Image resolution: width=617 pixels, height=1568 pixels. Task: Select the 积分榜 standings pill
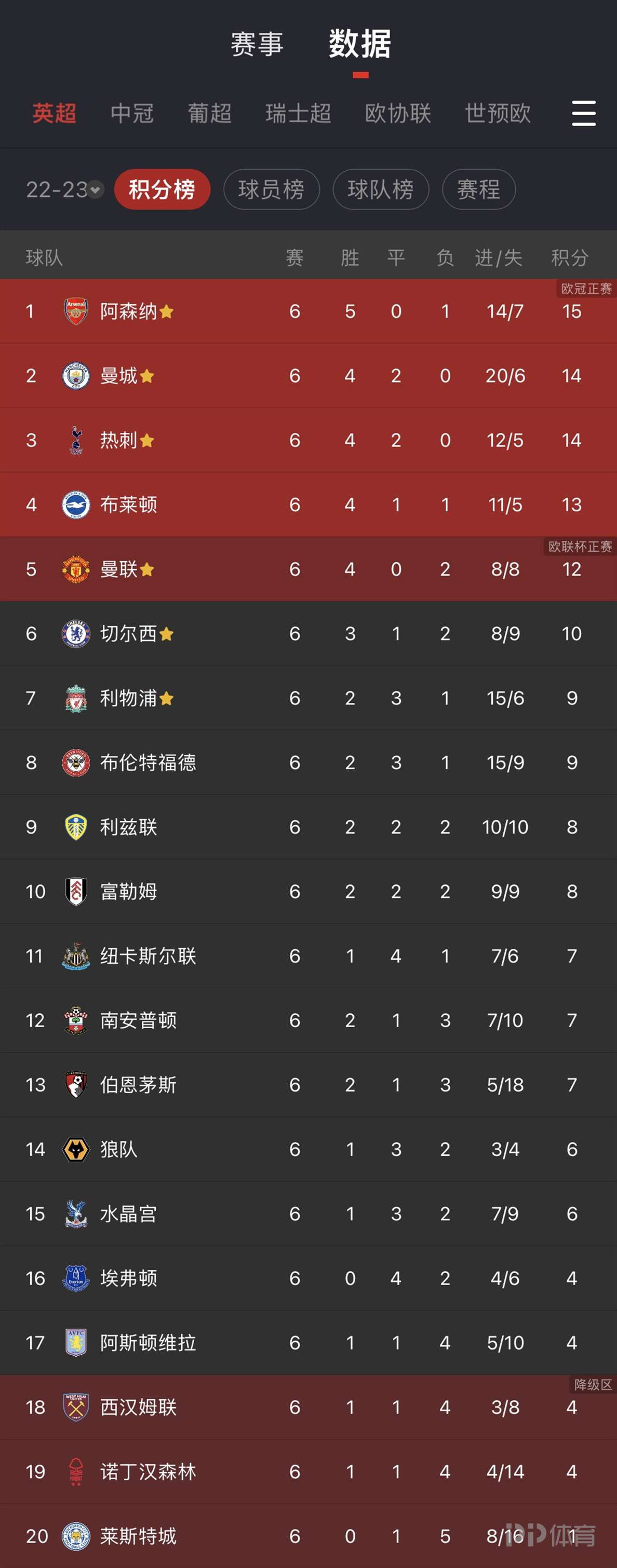coord(162,190)
